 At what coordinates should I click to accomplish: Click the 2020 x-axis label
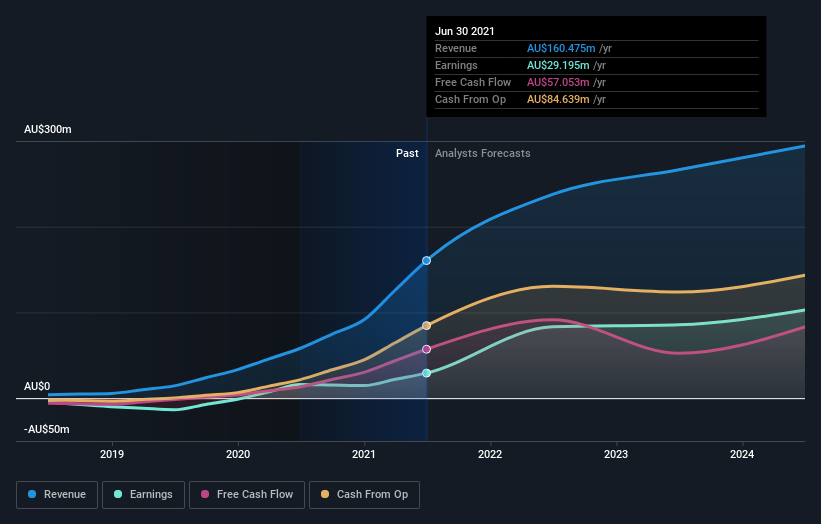[238, 454]
